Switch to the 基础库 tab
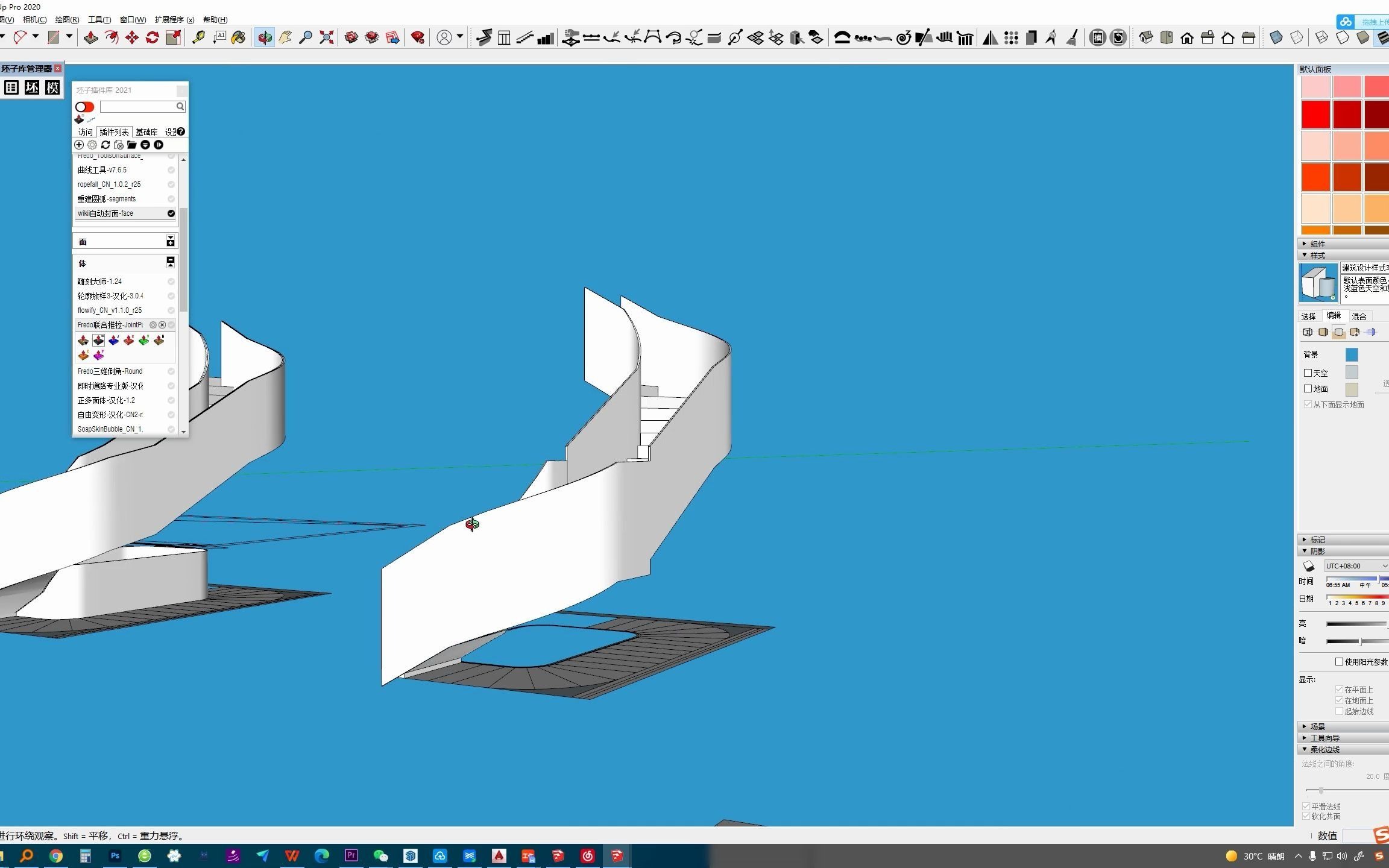 point(146,132)
